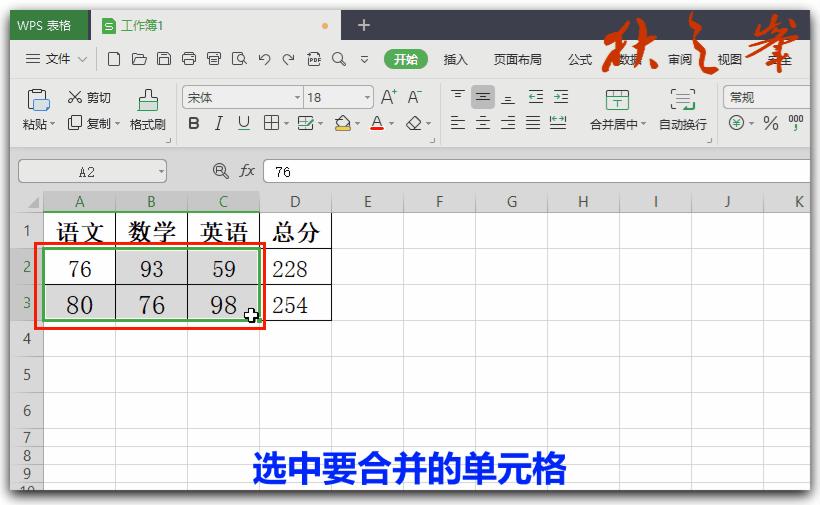Viewport: 820px width, 505px height.
Task: Click the Distributed alignment icon
Action: tap(558, 123)
